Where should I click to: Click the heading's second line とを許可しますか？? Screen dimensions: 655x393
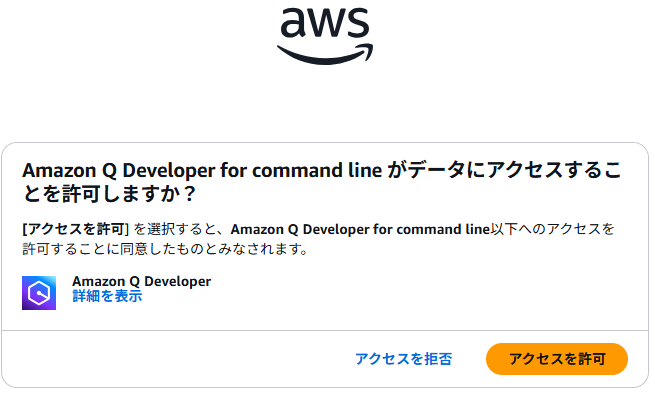[x=109, y=194]
